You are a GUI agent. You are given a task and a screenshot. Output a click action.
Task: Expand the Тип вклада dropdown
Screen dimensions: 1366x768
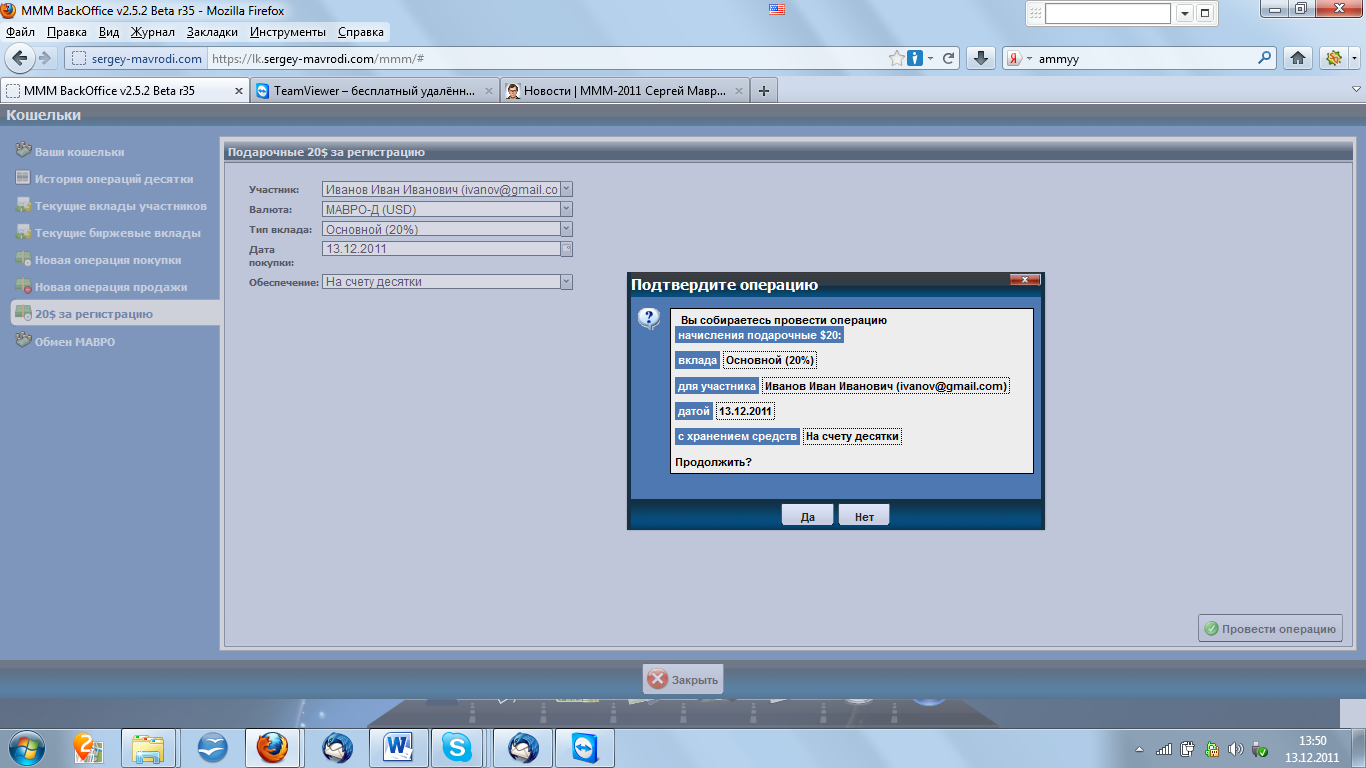[x=566, y=229]
